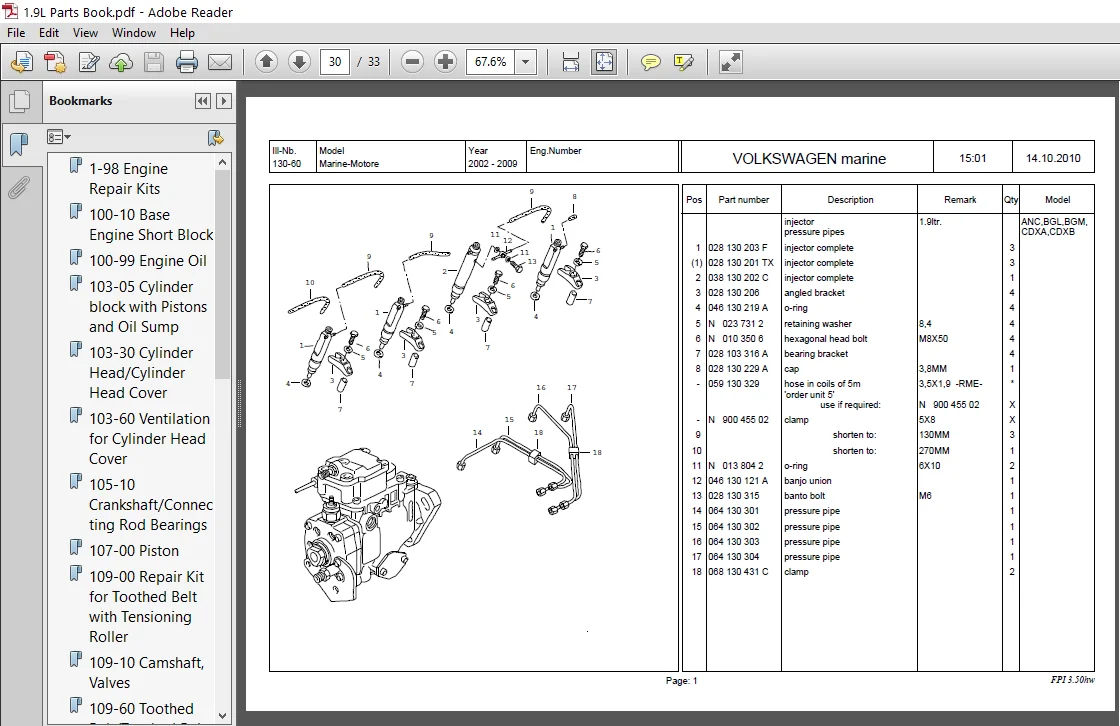Open the Page Thumbnails panel icon
The height and width of the screenshot is (726, 1120).
(19, 101)
